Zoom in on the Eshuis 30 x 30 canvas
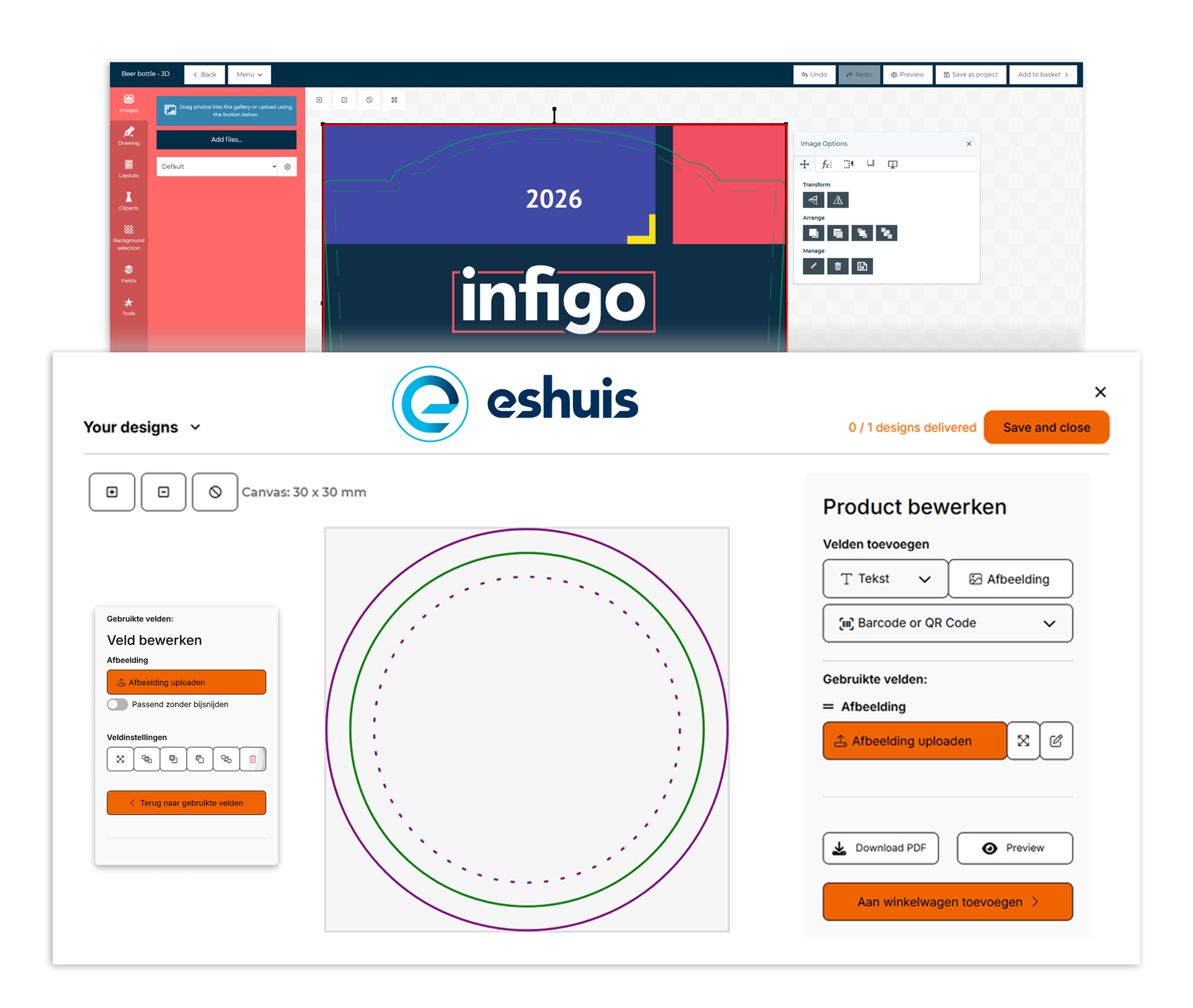 [x=112, y=492]
